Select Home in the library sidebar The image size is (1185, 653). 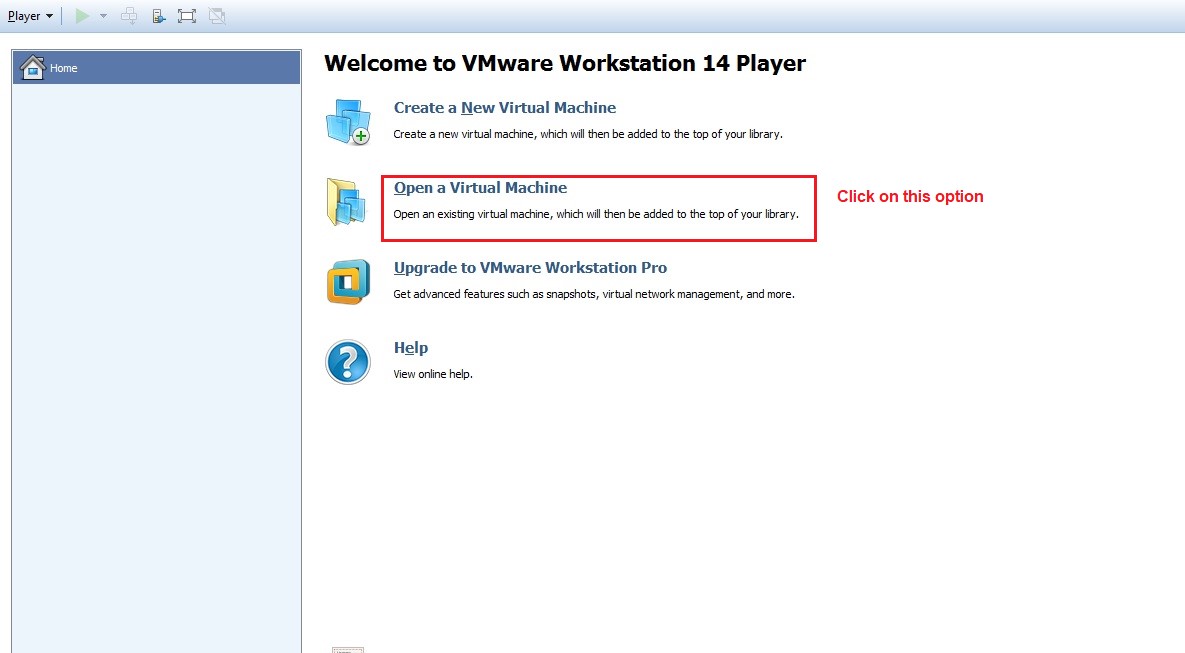click(x=156, y=68)
